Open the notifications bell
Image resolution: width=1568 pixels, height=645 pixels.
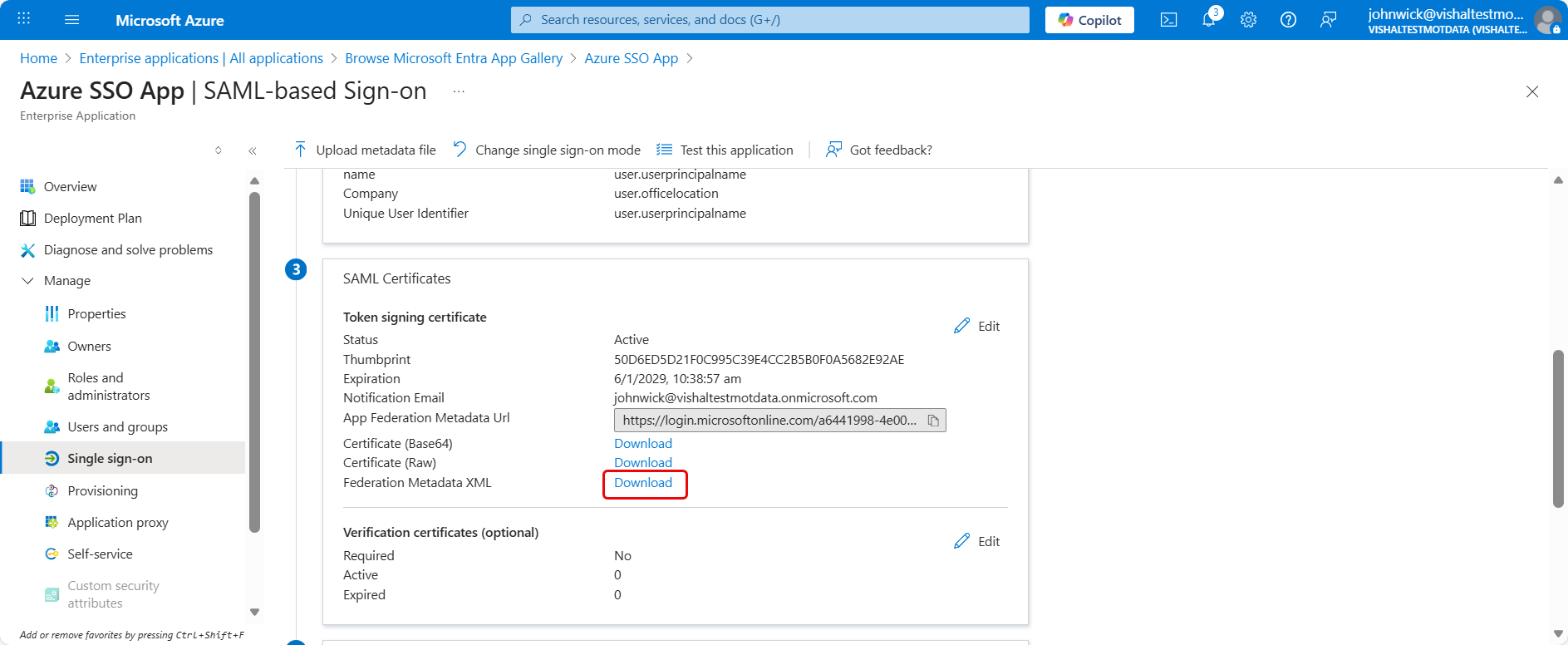(1209, 20)
